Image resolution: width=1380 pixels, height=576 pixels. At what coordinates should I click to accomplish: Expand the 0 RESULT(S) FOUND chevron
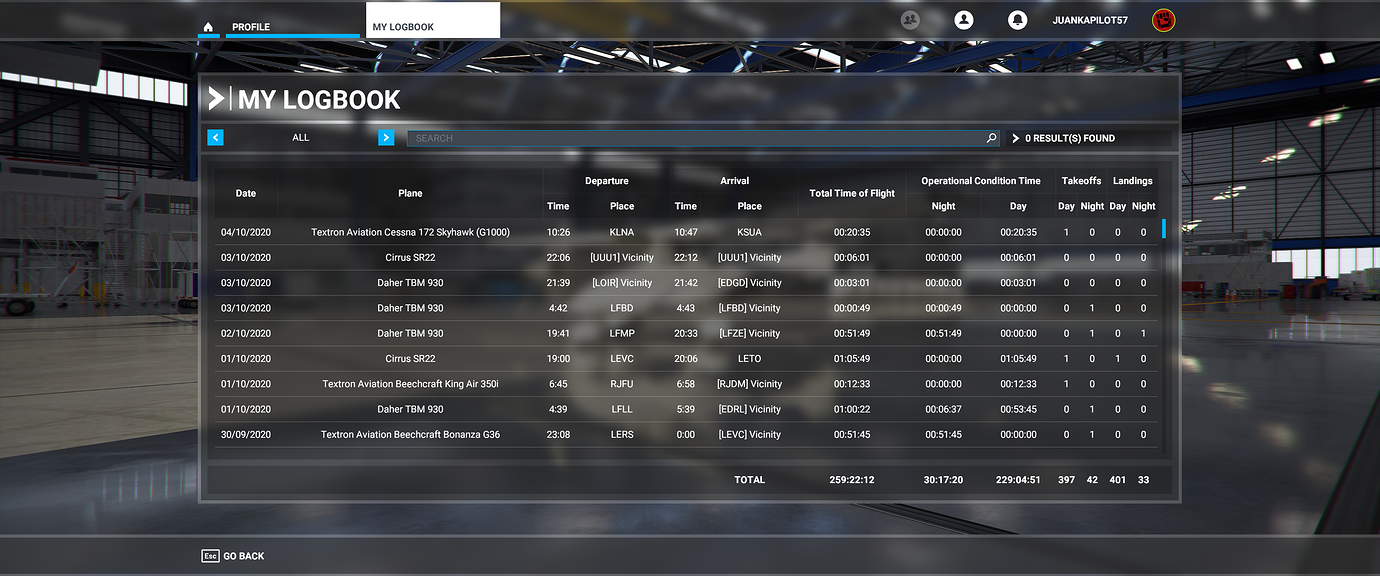pyautogui.click(x=1014, y=138)
